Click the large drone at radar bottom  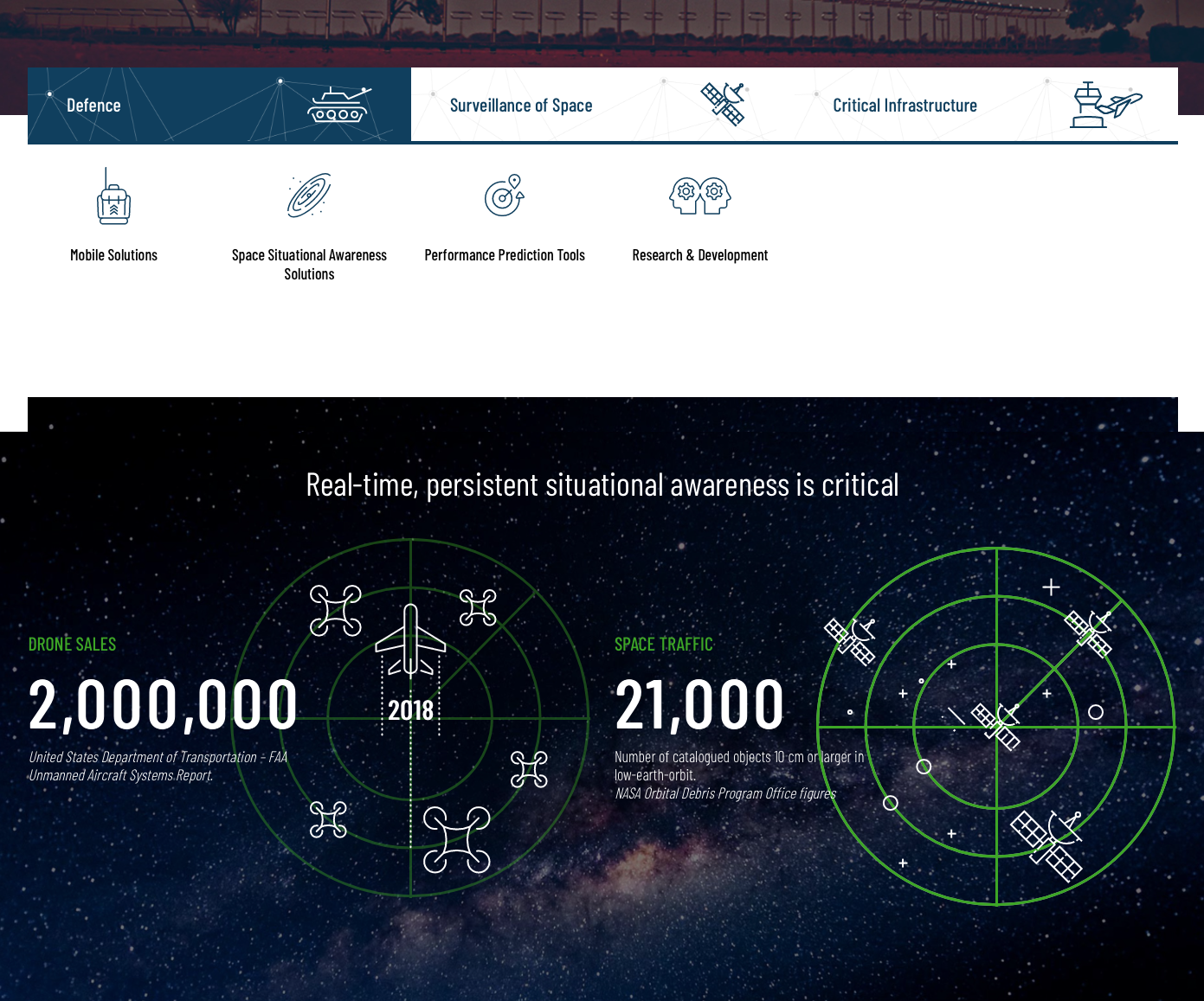tap(456, 839)
